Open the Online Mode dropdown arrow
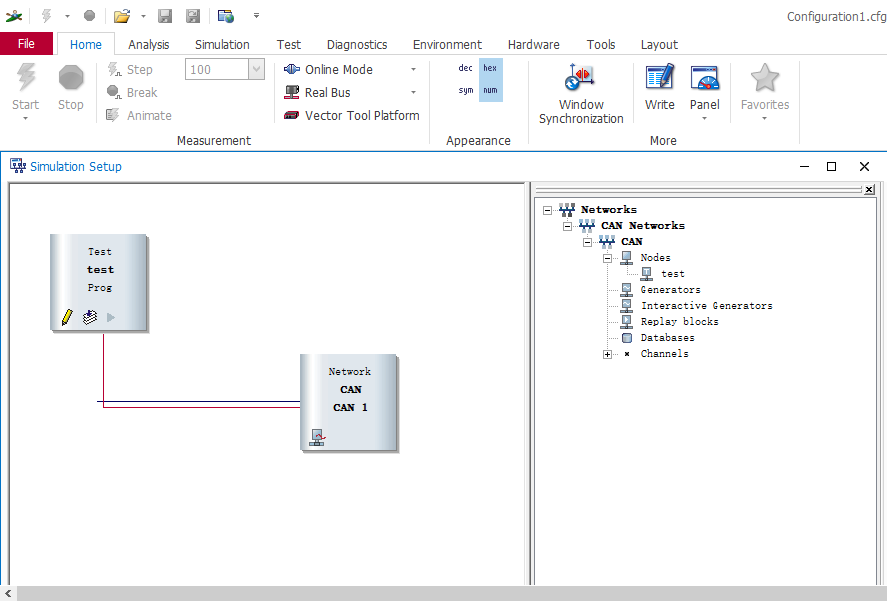This screenshot has width=887, height=601. point(414,70)
